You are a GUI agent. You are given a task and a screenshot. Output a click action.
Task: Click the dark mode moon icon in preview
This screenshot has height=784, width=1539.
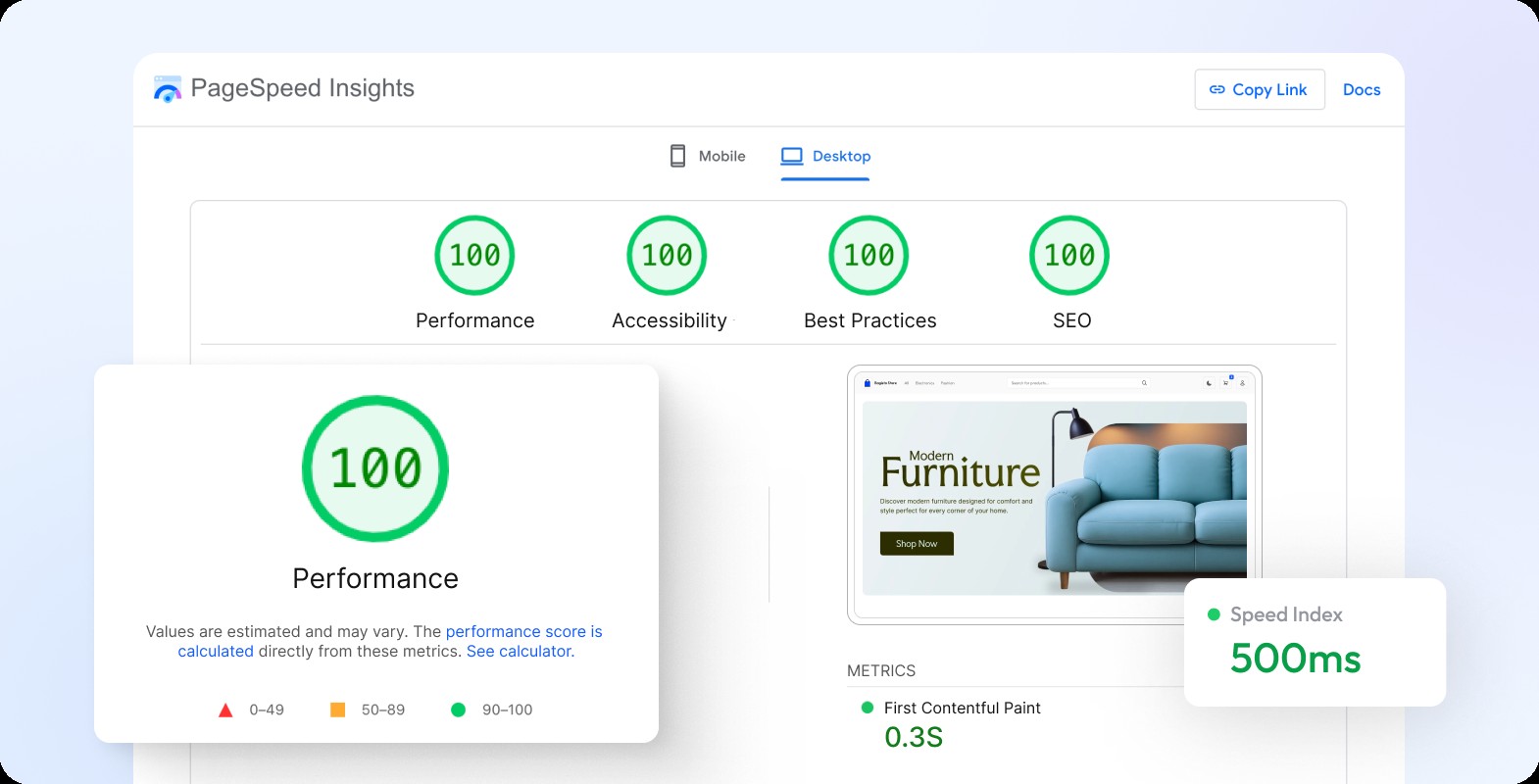tap(1209, 383)
